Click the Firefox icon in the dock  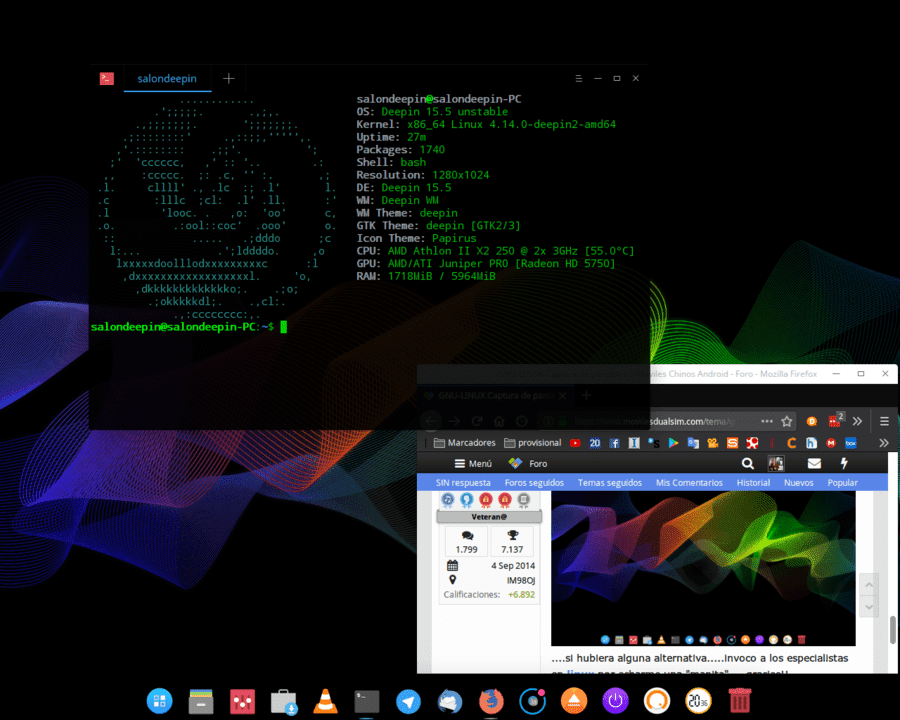(x=491, y=701)
